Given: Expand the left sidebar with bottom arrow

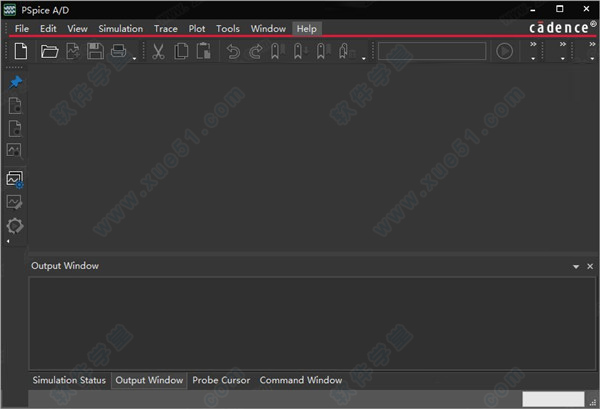Looking at the screenshot, I should (9, 242).
